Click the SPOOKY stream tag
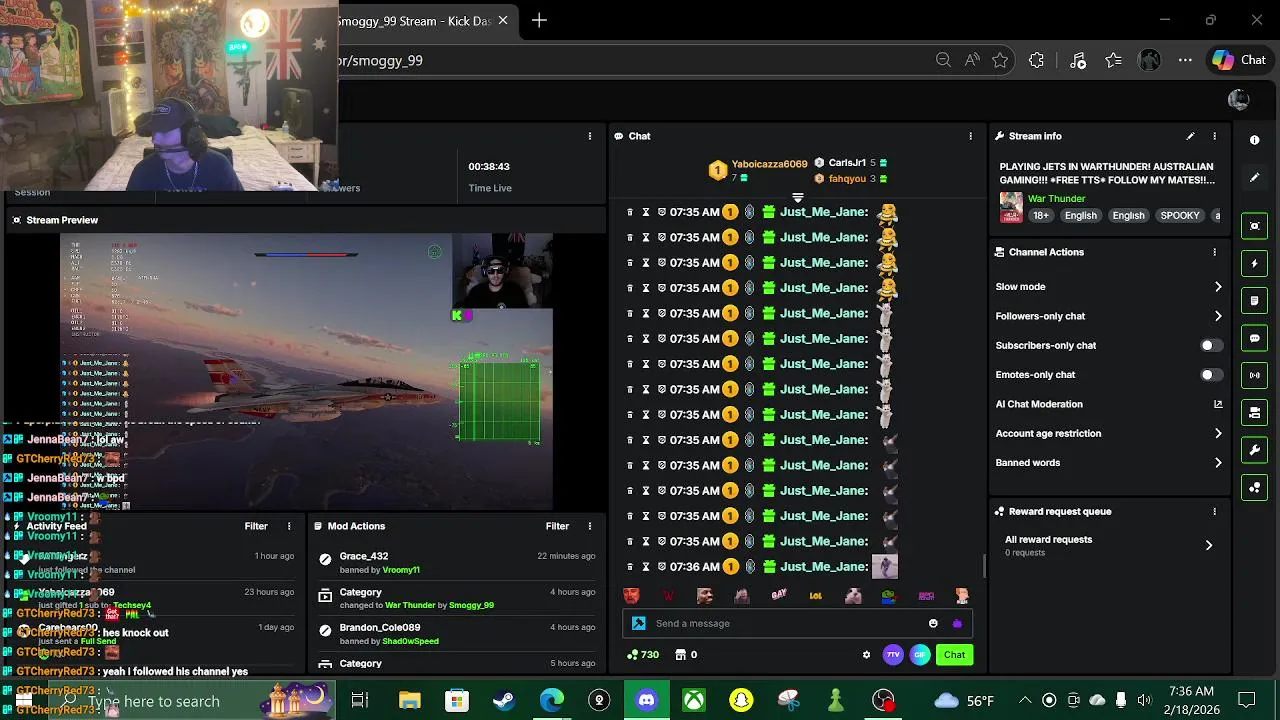1280x720 pixels. [x=1180, y=215]
